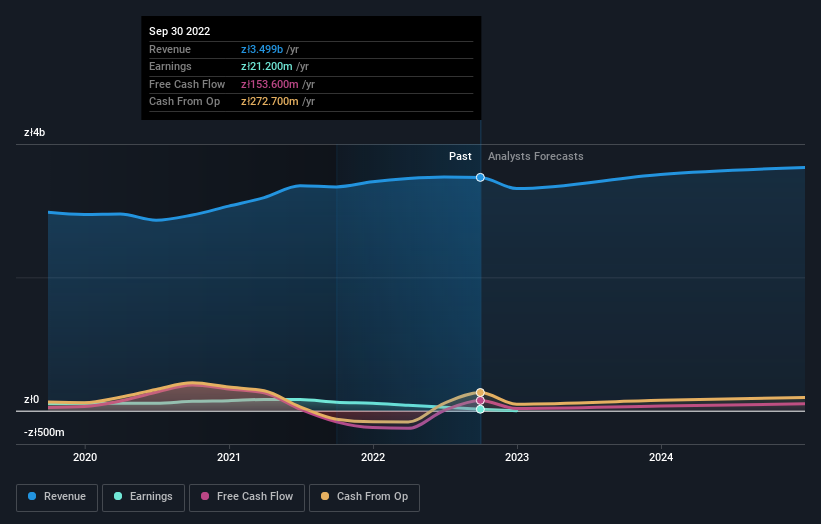Click the 2020 x-axis label
Image resolution: width=821 pixels, height=524 pixels.
pyautogui.click(x=85, y=457)
